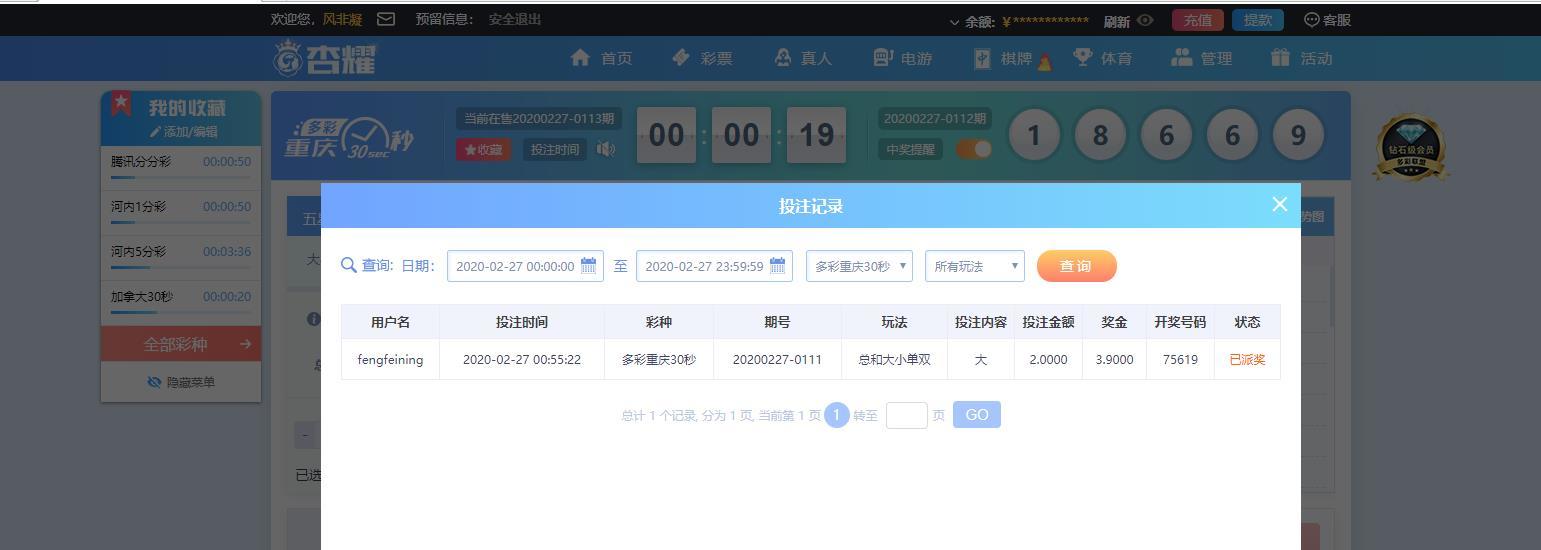Image resolution: width=1541 pixels, height=550 pixels.
Task: Click the 提款 withdraw button
Action: pos(1257,20)
